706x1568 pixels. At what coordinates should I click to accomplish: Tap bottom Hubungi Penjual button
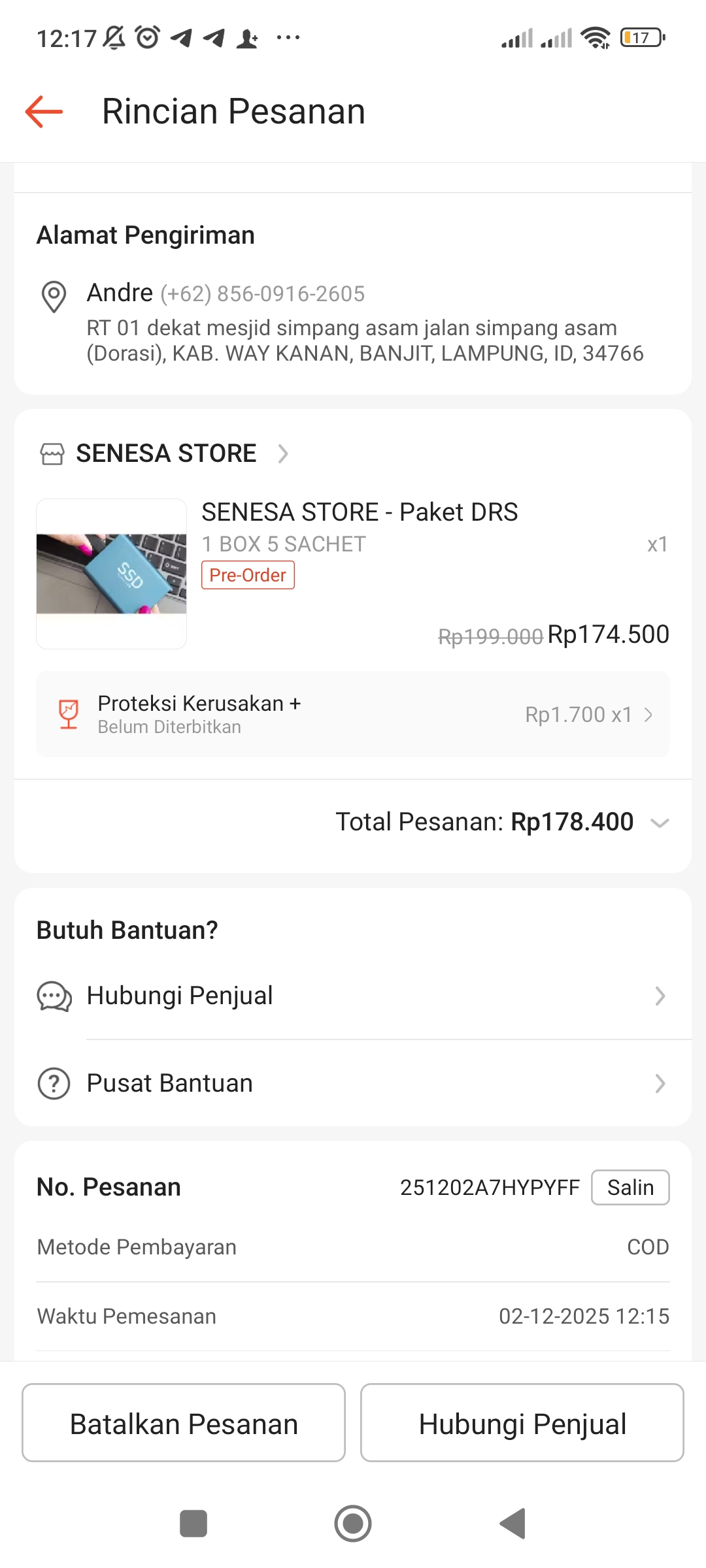click(x=522, y=1424)
